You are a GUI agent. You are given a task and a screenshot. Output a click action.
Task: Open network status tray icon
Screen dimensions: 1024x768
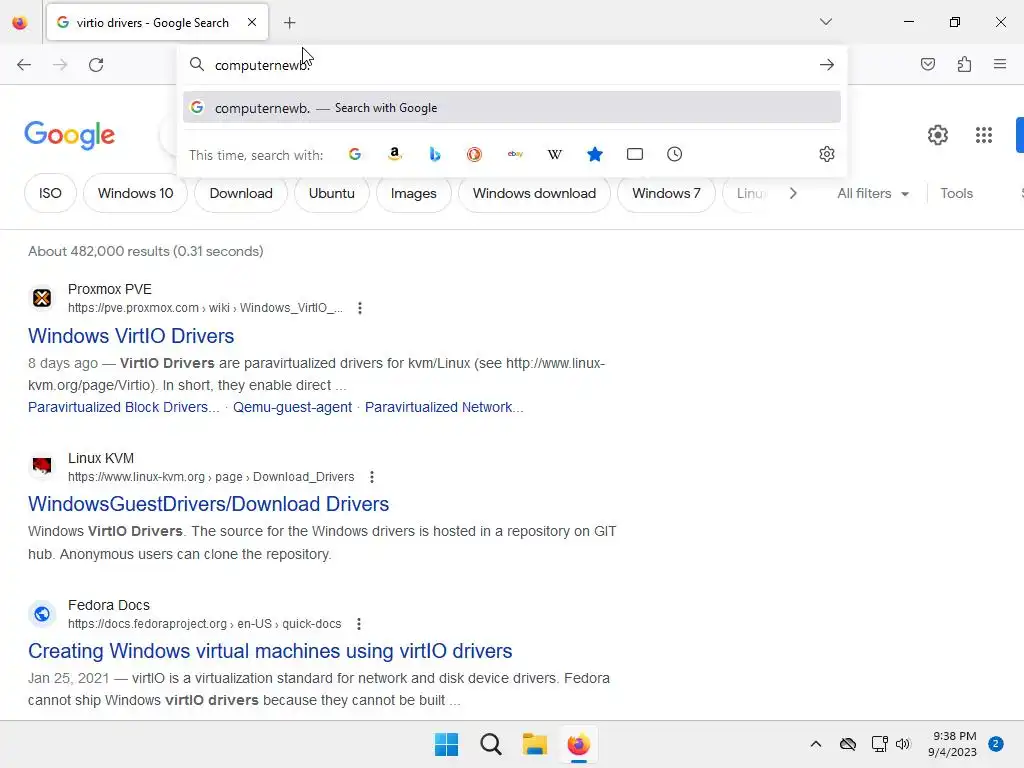click(x=879, y=744)
